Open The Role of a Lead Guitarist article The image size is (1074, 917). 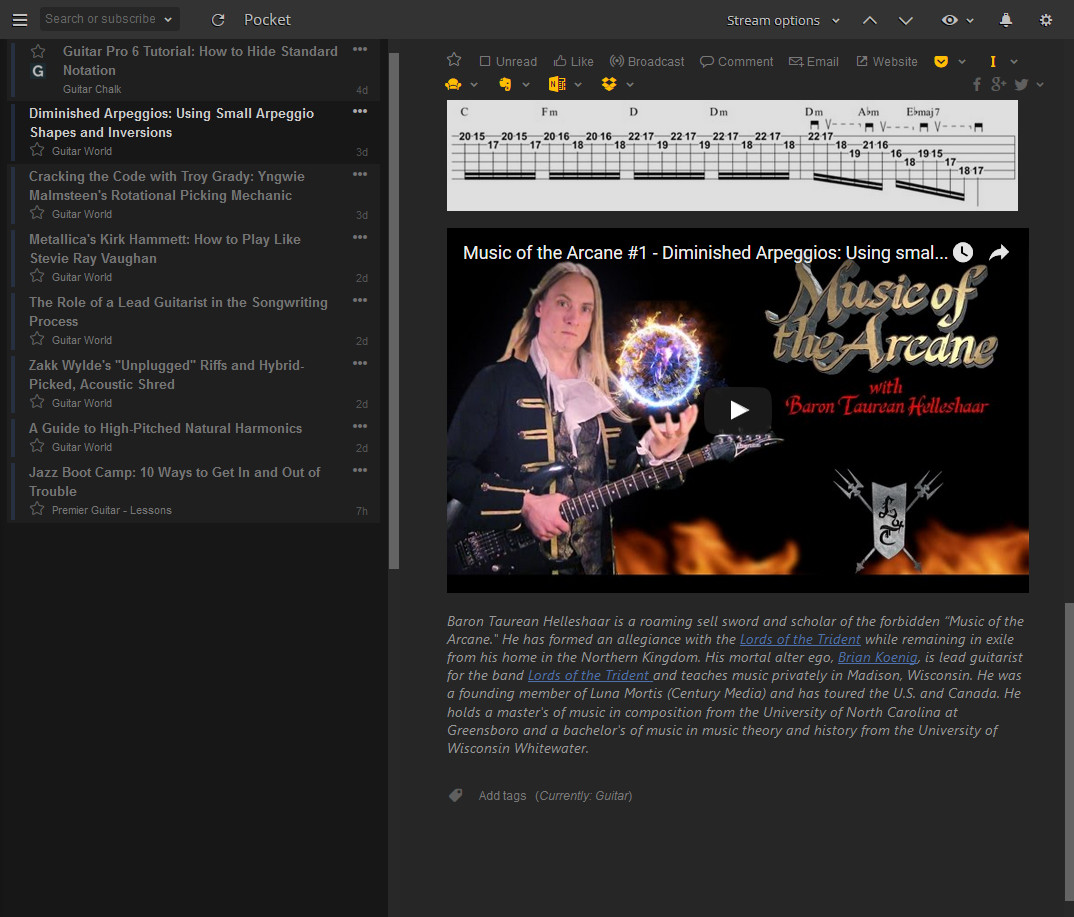coord(178,312)
